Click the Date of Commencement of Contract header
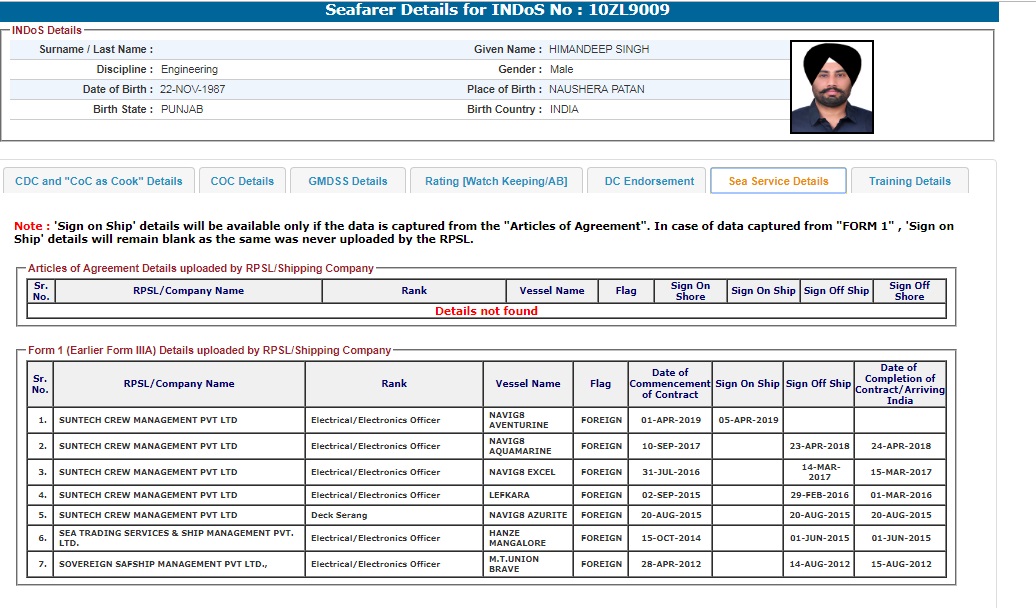The image size is (1036, 608). pyautogui.click(x=669, y=384)
